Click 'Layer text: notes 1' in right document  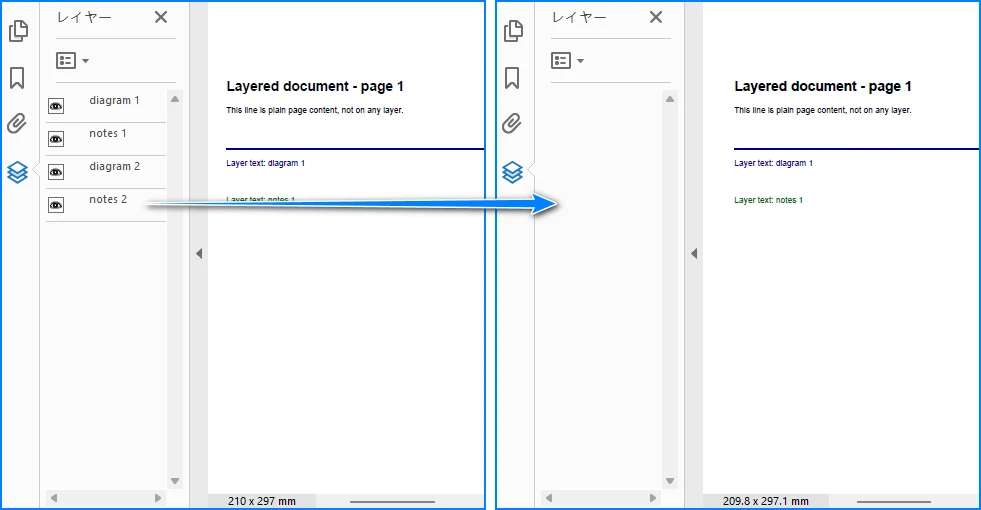768,200
